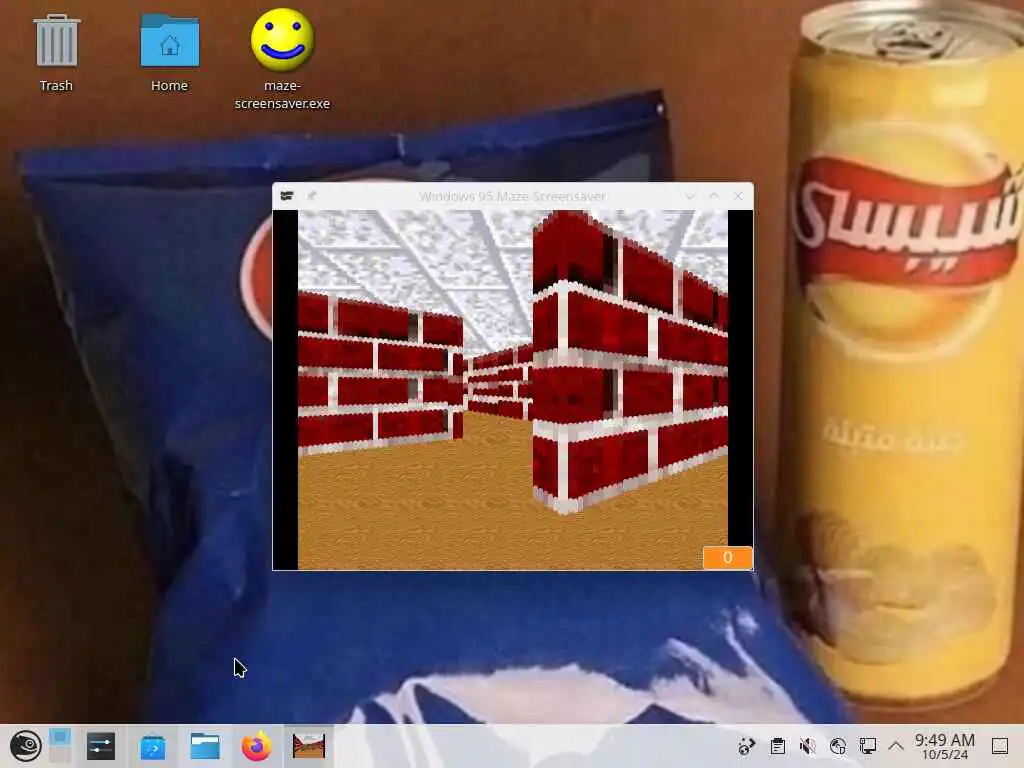The height and width of the screenshot is (768, 1024).
Task: Open the clipboard tray icon
Action: point(777,746)
